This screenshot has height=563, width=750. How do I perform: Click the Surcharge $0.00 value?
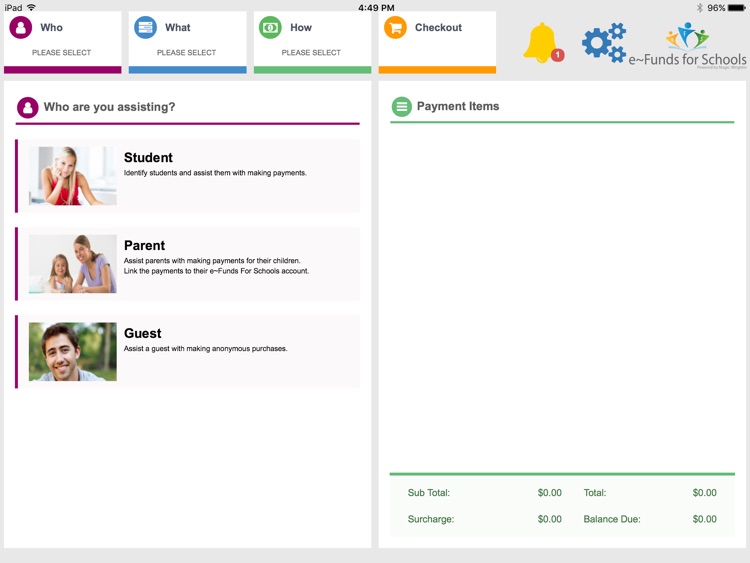(550, 519)
